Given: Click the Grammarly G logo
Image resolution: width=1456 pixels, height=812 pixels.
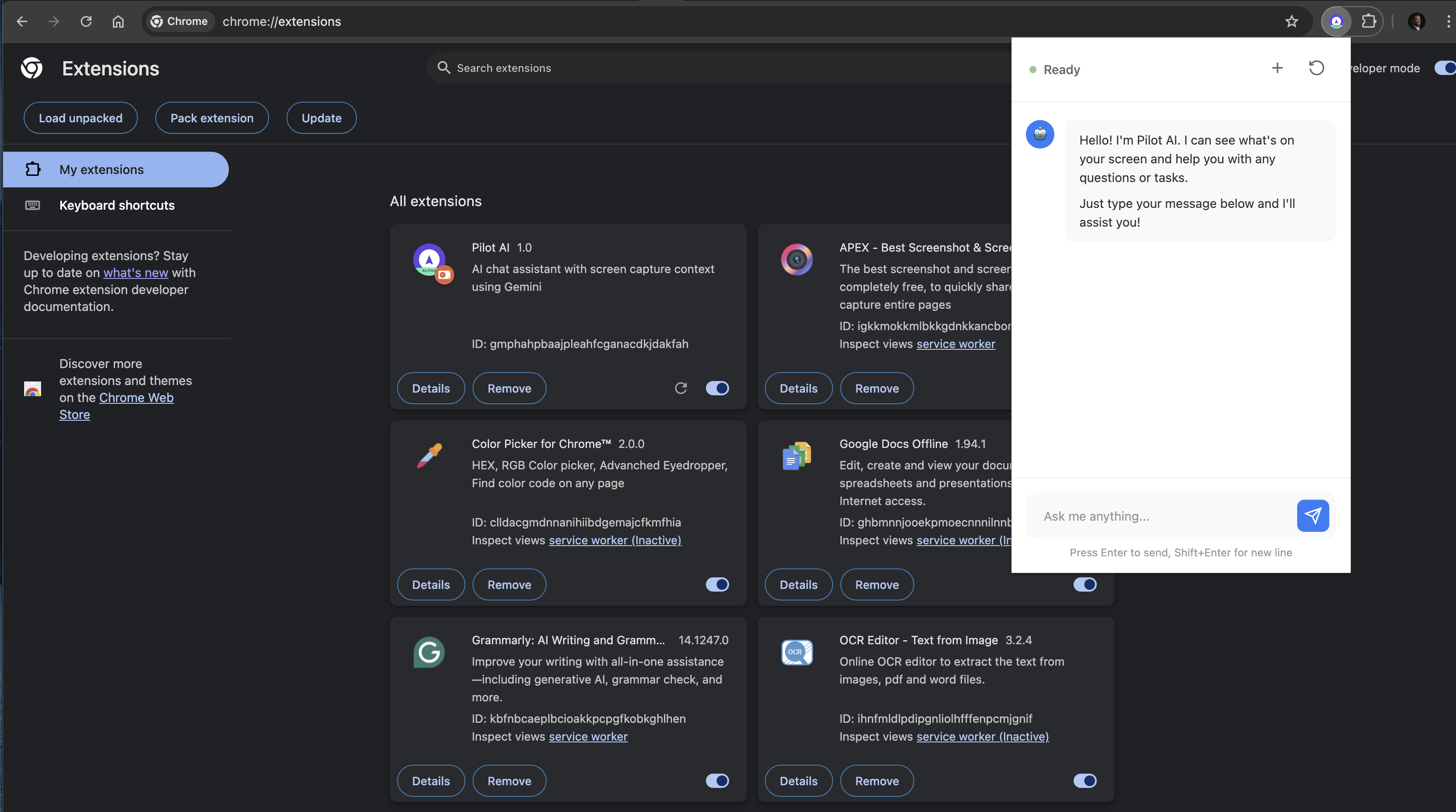Looking at the screenshot, I should click(x=429, y=652).
